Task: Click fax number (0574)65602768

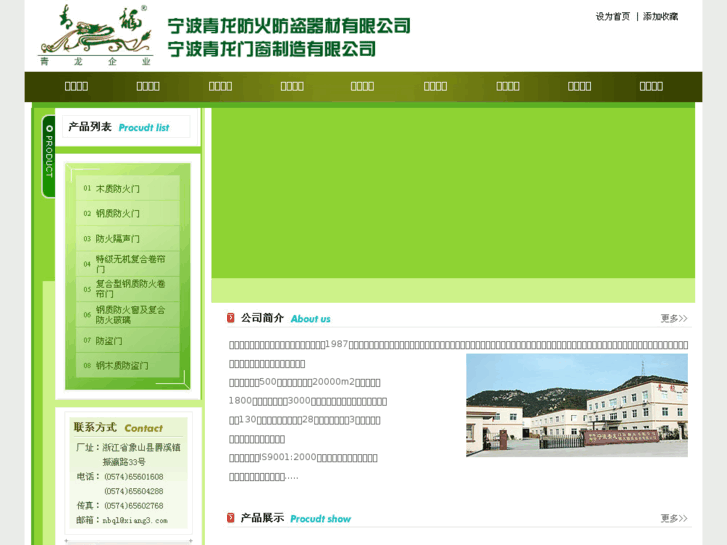Action: (134, 506)
